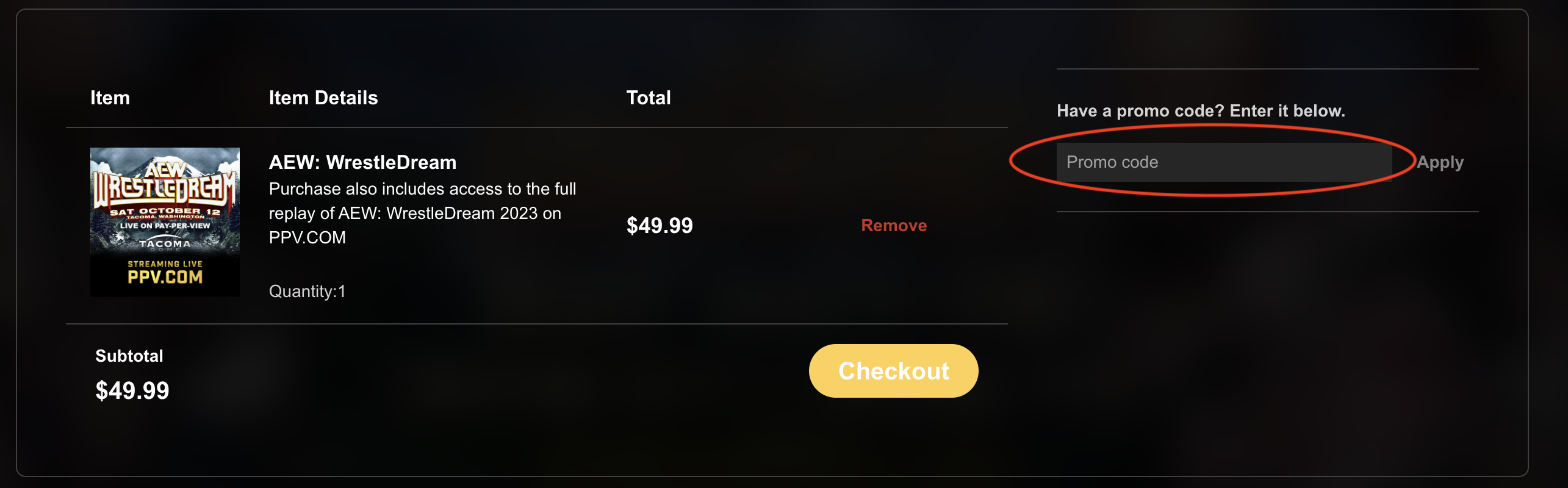Click the PPV.COM logo on the poster

tap(165, 277)
